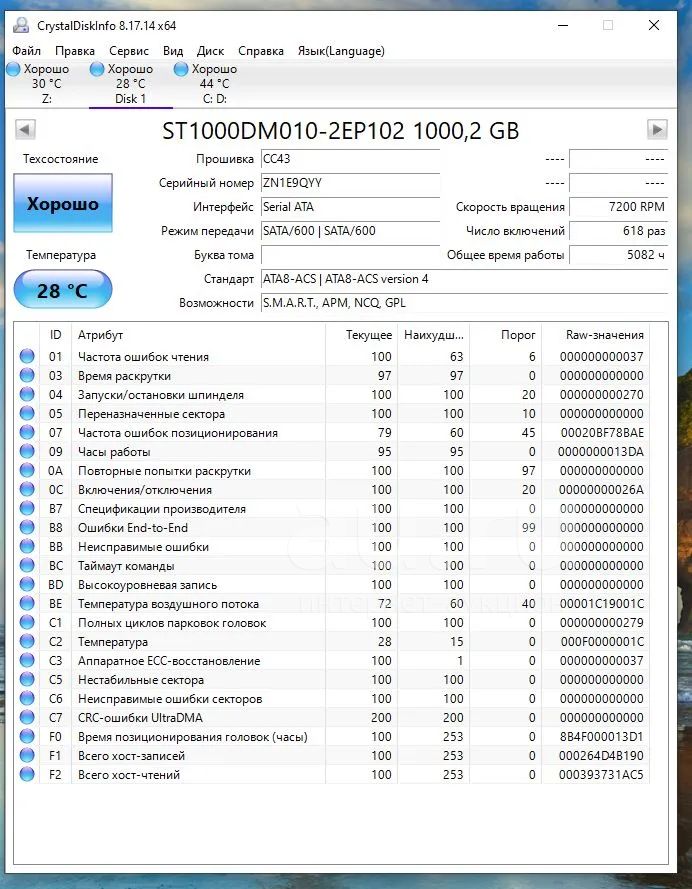Open the Диск menu
This screenshot has height=889, width=692.
point(210,51)
